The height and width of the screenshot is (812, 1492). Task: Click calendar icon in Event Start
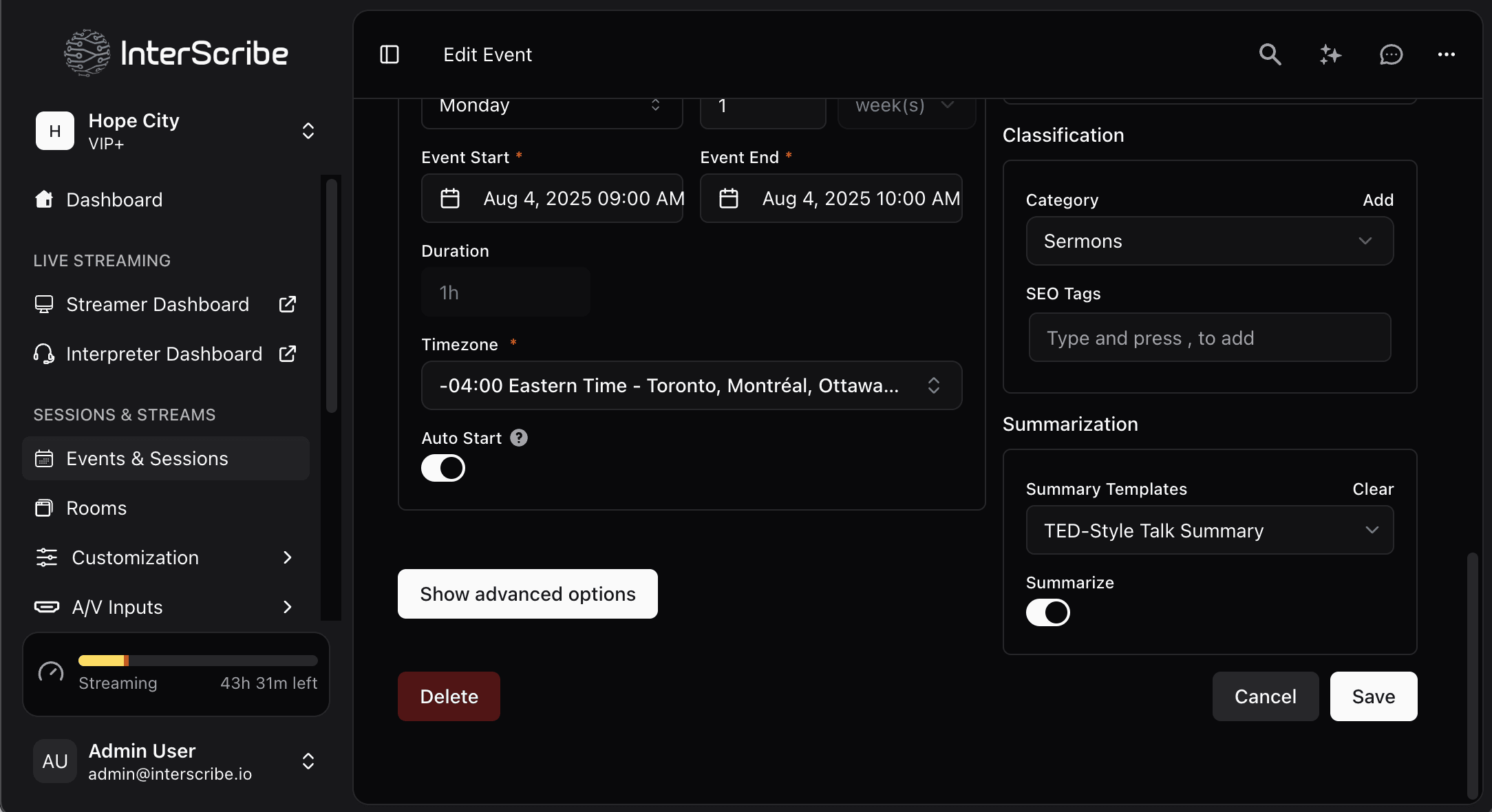point(450,198)
